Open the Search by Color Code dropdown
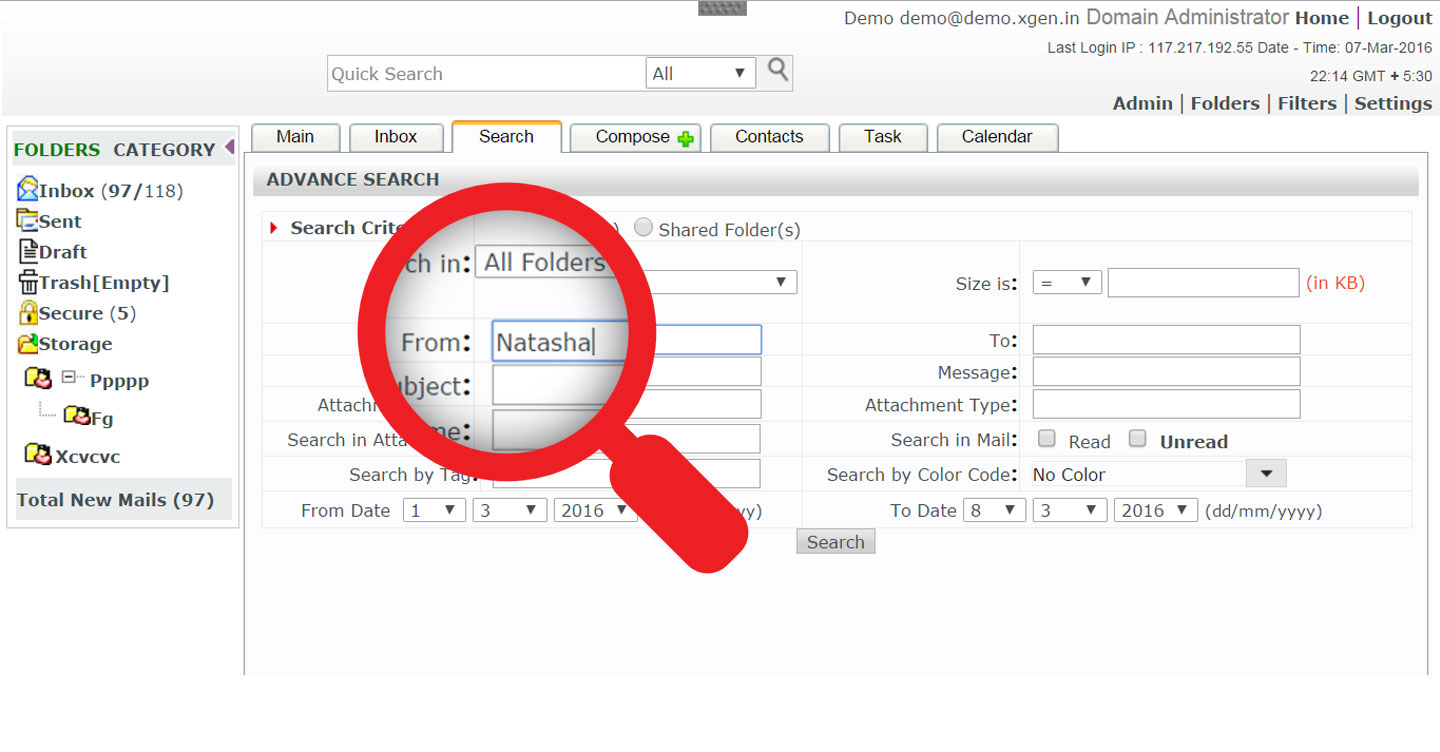Viewport: 1440px width, 752px height. point(1159,474)
